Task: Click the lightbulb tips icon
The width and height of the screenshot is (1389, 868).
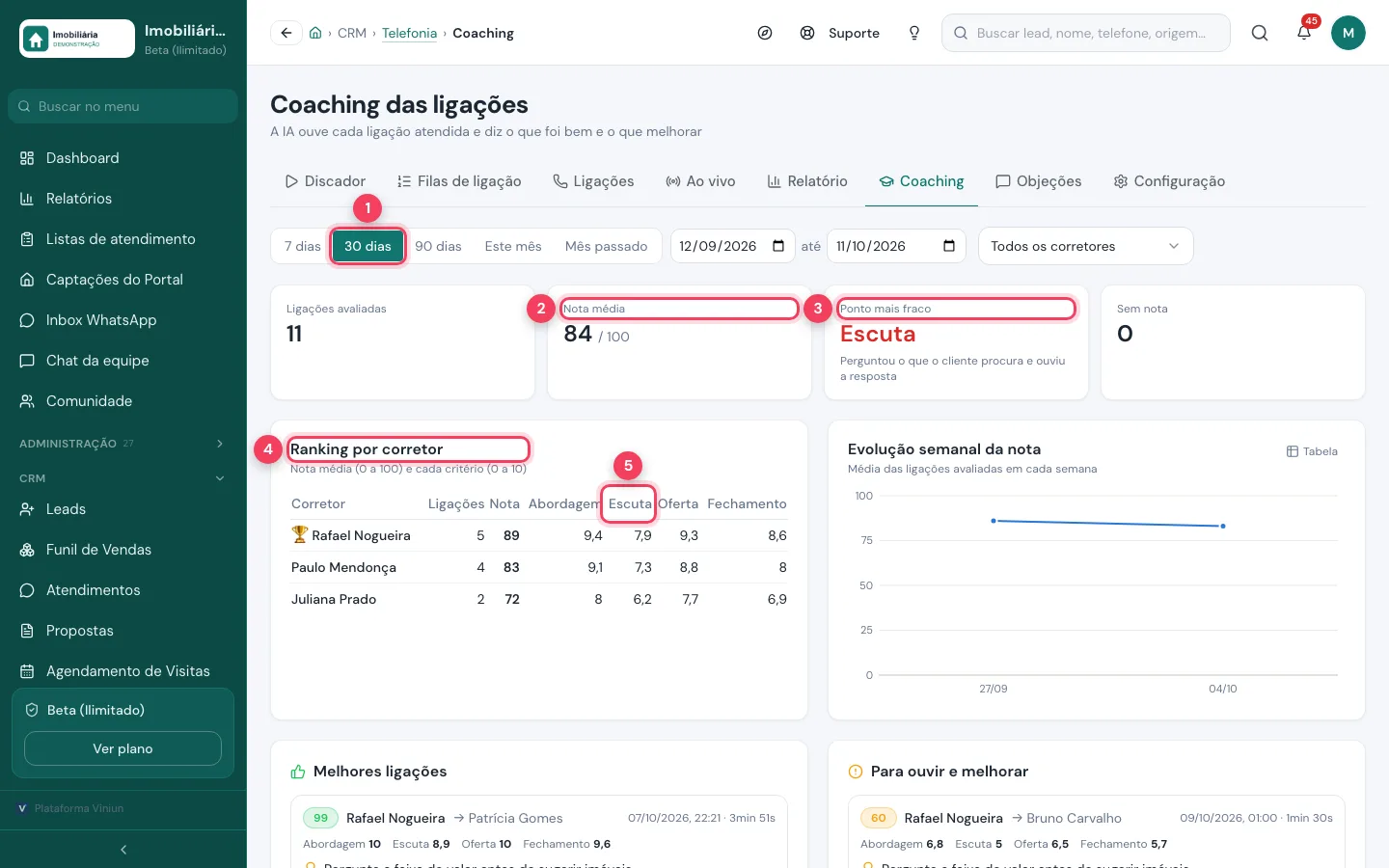Action: tap(914, 33)
